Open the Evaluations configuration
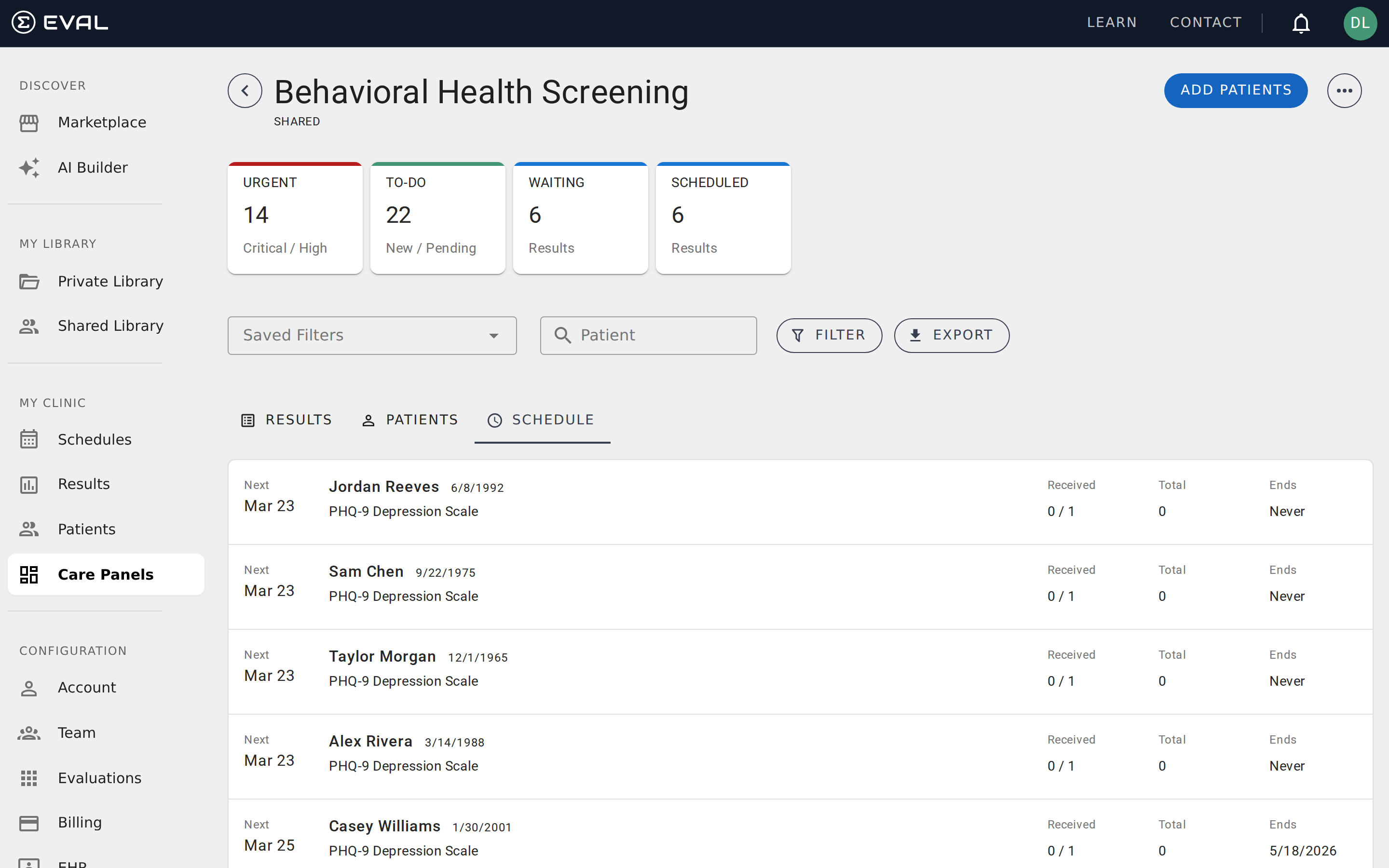The image size is (1389, 868). [x=99, y=778]
